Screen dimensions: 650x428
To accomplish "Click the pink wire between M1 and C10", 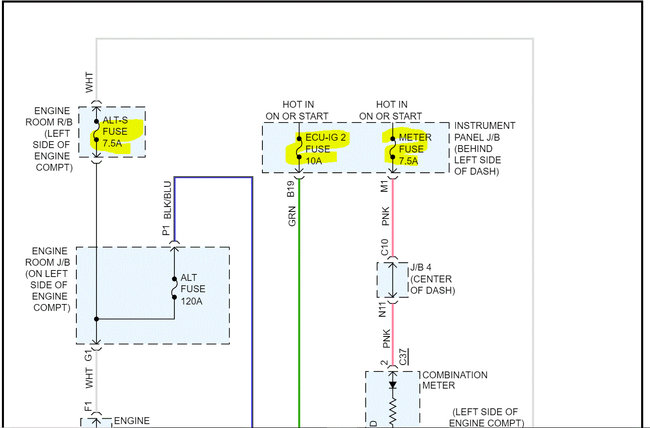I will pos(393,218).
